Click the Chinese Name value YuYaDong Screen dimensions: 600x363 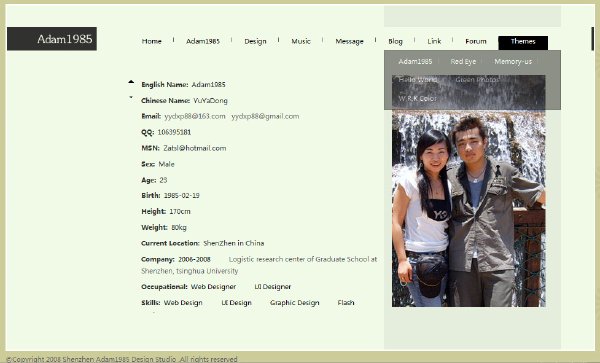(210, 101)
